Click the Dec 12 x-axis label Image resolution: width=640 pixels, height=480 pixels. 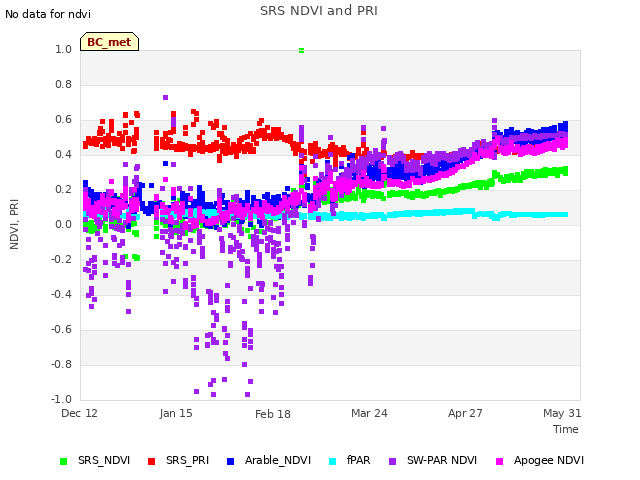79,413
